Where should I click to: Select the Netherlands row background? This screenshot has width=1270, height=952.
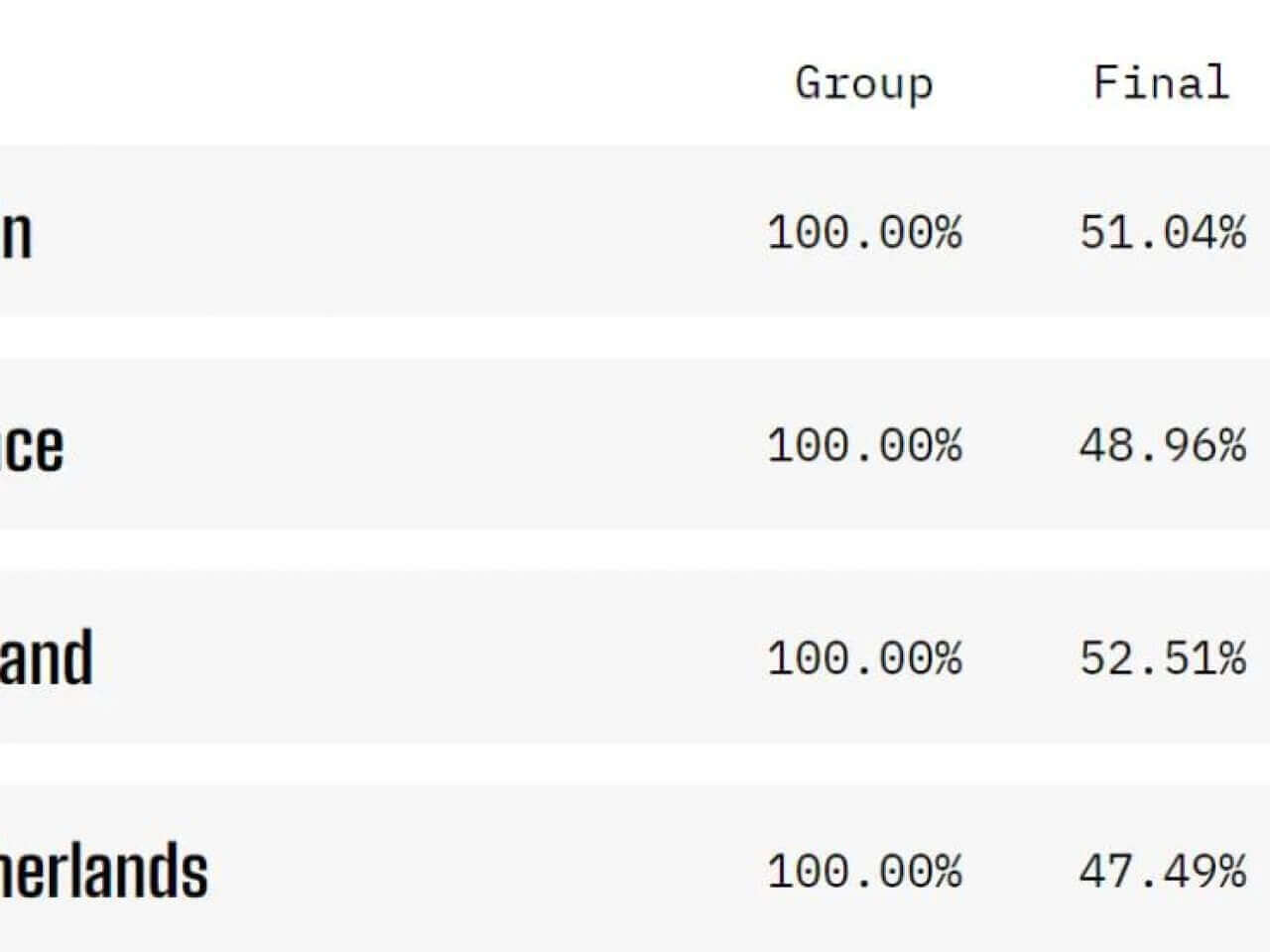pos(635,868)
